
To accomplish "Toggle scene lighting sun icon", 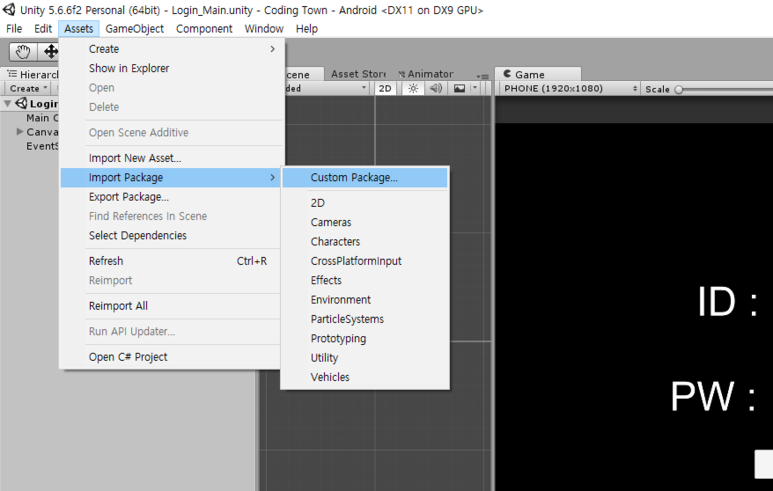I will (x=413, y=88).
